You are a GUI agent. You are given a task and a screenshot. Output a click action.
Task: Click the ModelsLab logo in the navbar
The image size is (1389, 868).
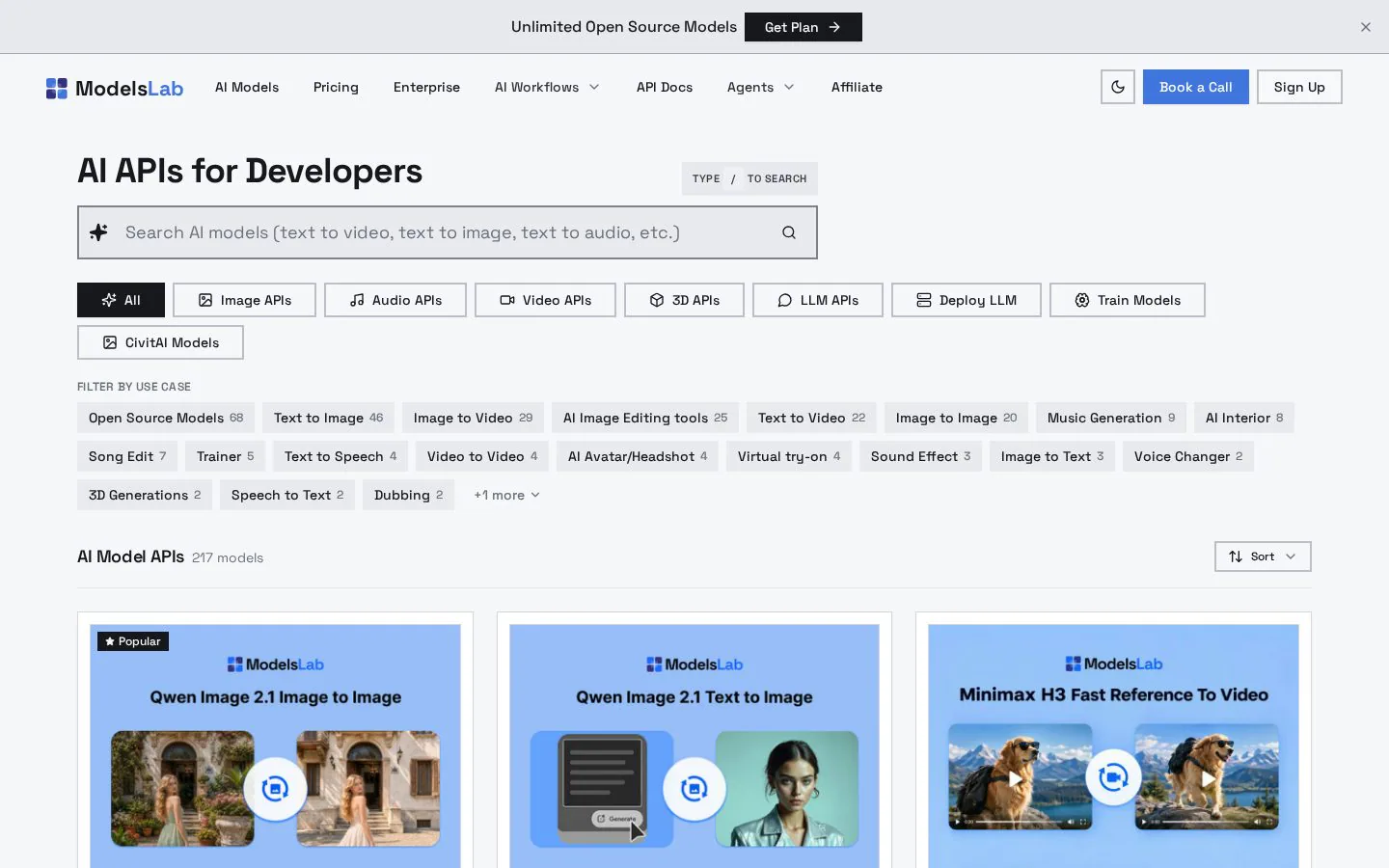point(115,88)
